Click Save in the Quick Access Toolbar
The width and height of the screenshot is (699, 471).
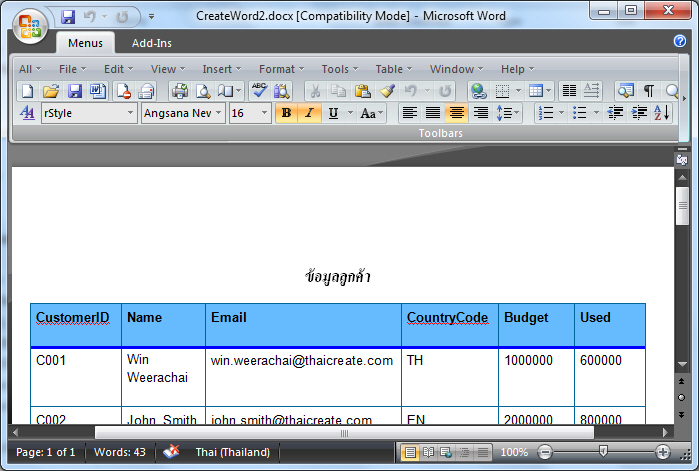(x=68, y=17)
